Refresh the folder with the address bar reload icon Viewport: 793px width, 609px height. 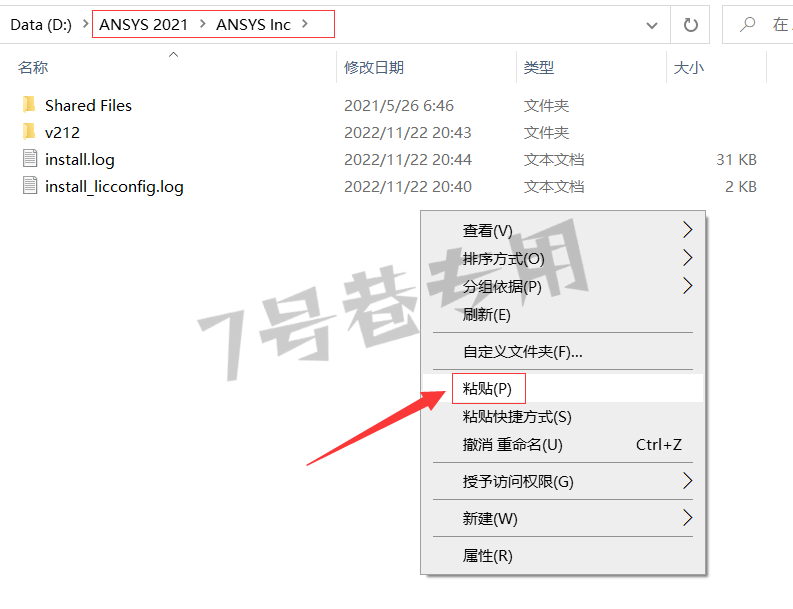tap(690, 24)
